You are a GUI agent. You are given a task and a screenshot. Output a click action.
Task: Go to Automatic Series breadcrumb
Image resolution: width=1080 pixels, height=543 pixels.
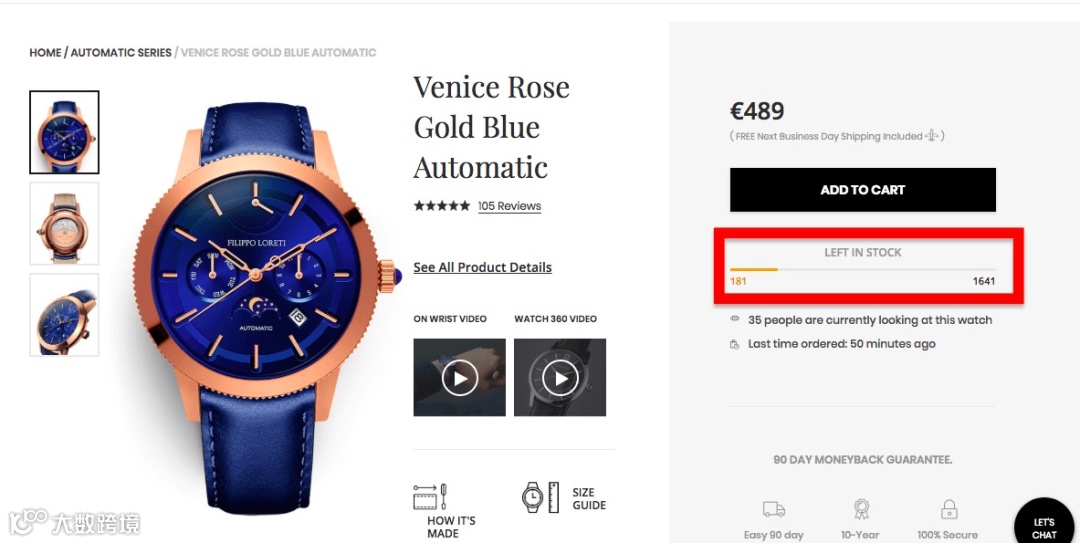(121, 52)
